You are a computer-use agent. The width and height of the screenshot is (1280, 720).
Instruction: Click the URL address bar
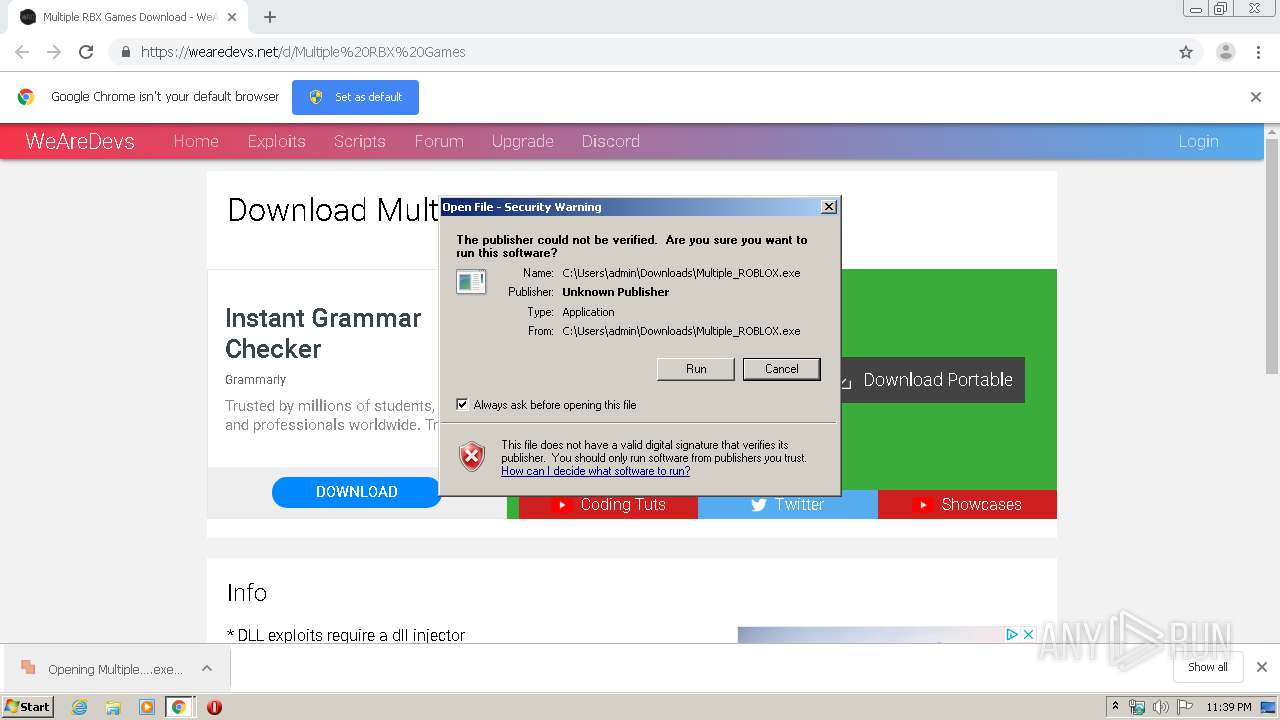click(x=640, y=52)
